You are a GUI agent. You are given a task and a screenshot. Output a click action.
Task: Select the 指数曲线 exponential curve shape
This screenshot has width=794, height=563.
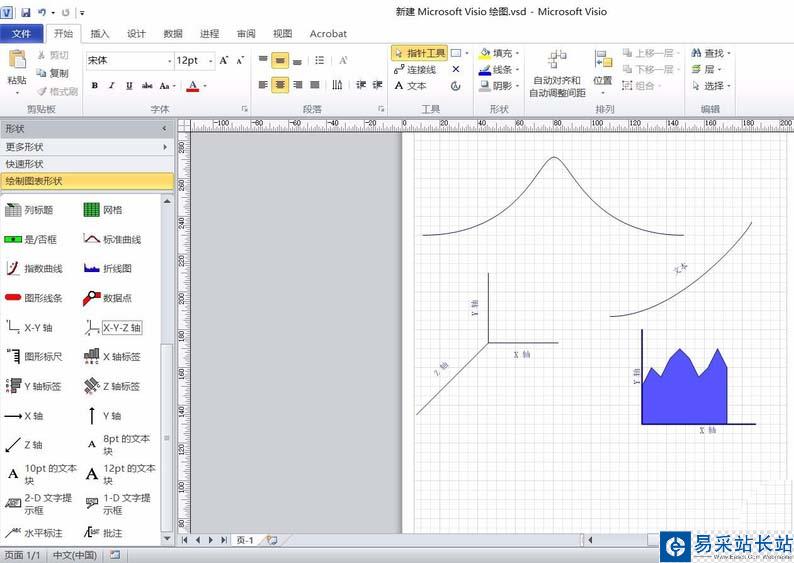coord(34,268)
